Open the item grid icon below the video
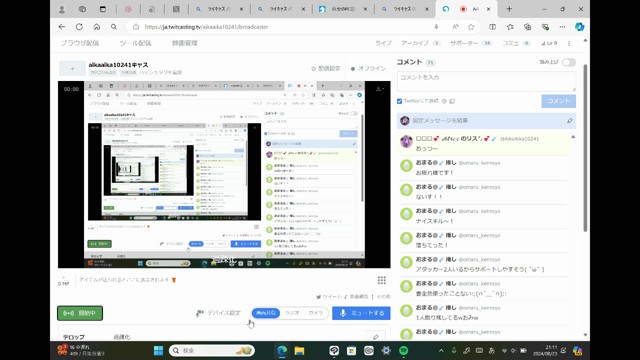 pos(382,280)
